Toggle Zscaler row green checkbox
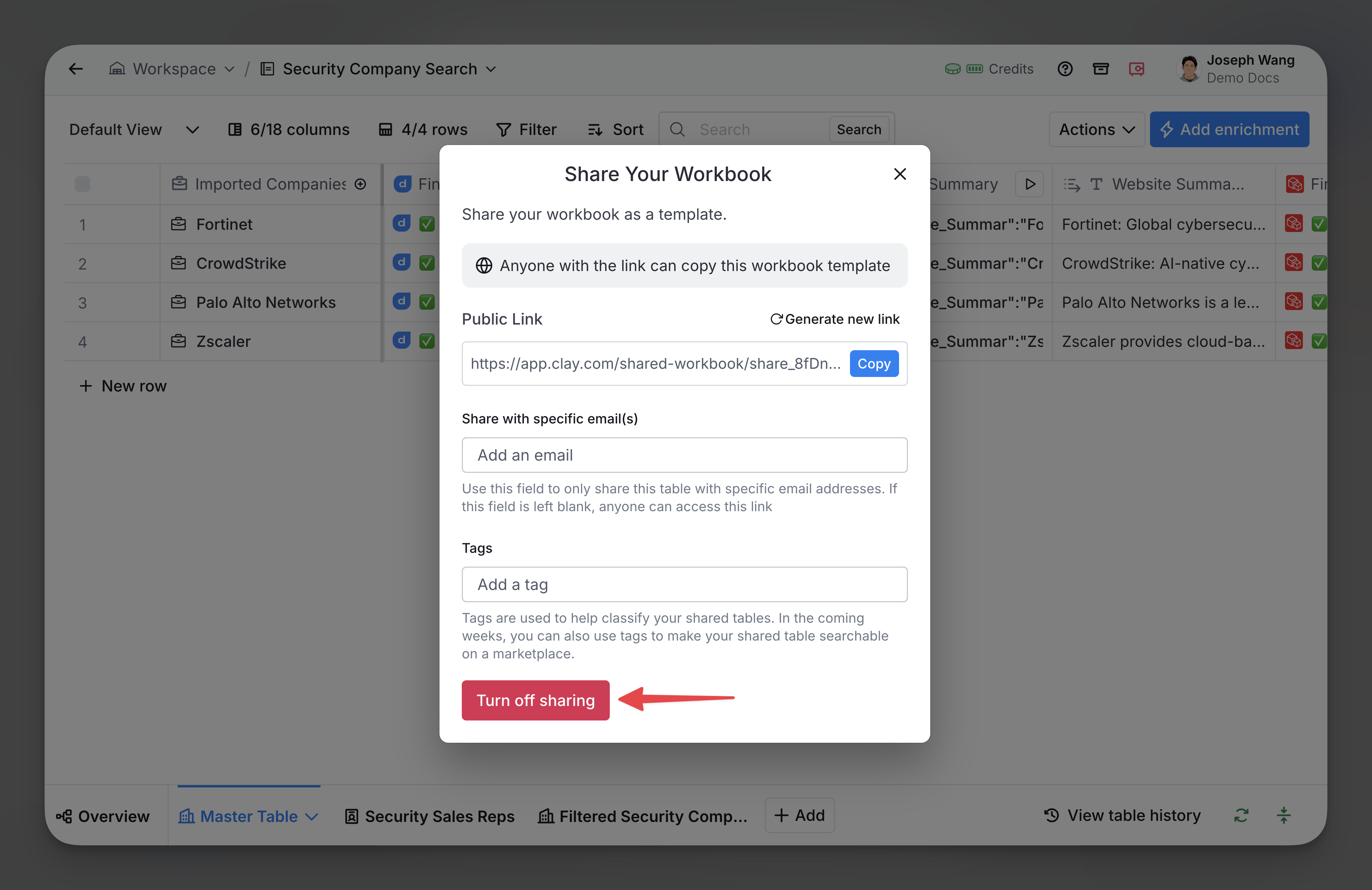The width and height of the screenshot is (1372, 890). pyautogui.click(x=426, y=341)
